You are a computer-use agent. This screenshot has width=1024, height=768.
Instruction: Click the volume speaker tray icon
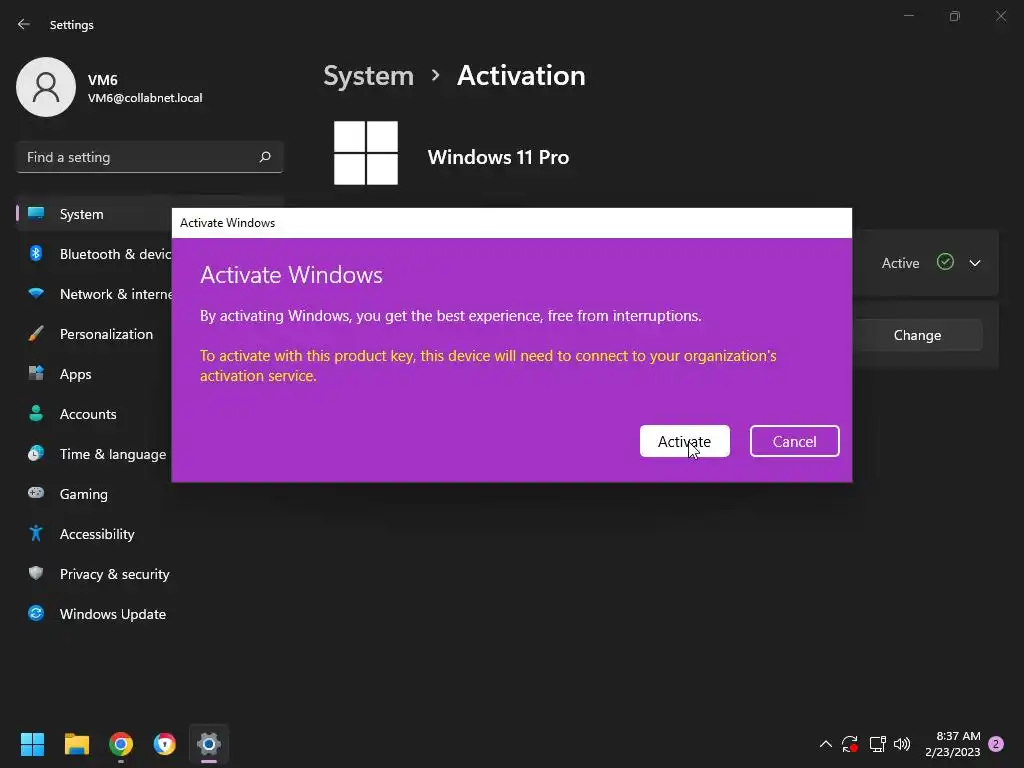902,744
